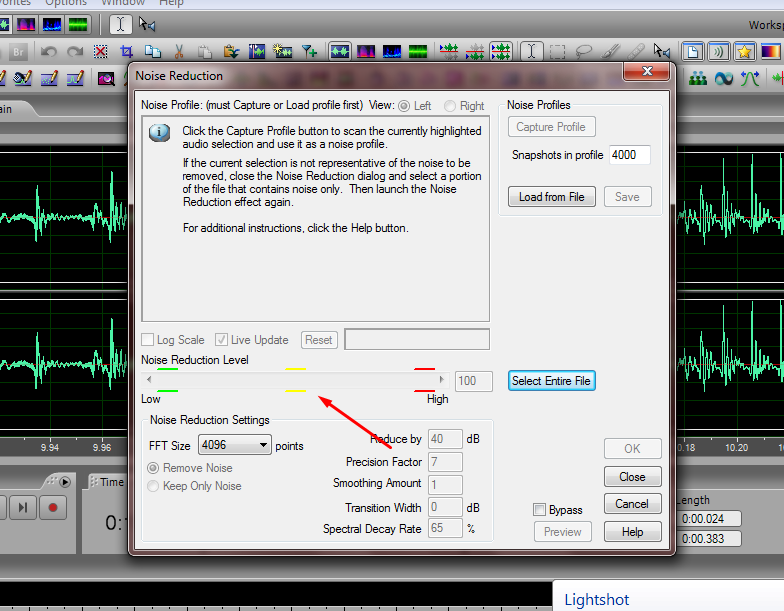Click the Save profile button
This screenshot has width=784, height=611.
(628, 197)
